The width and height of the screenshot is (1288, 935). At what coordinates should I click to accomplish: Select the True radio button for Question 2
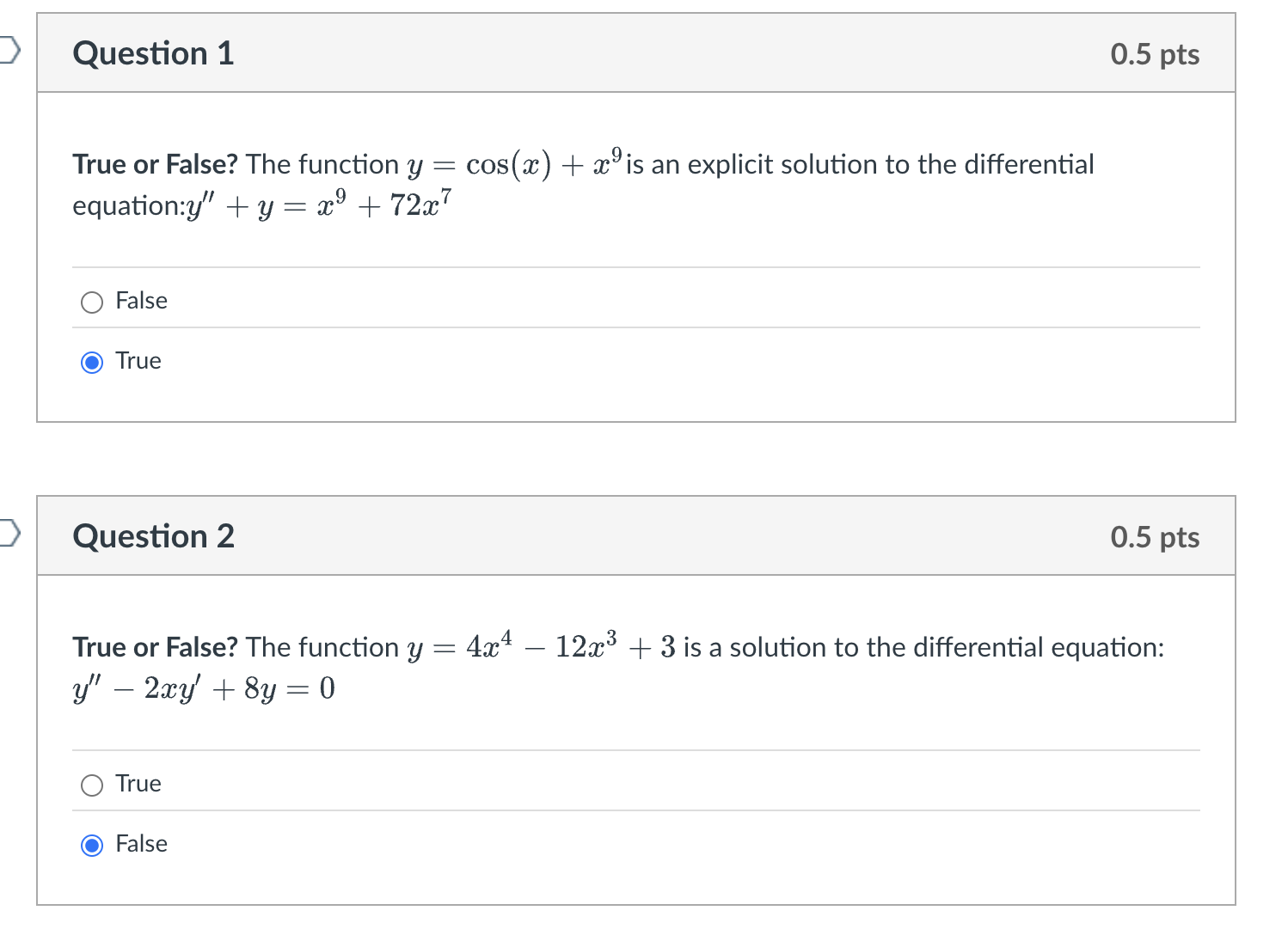pos(91,785)
